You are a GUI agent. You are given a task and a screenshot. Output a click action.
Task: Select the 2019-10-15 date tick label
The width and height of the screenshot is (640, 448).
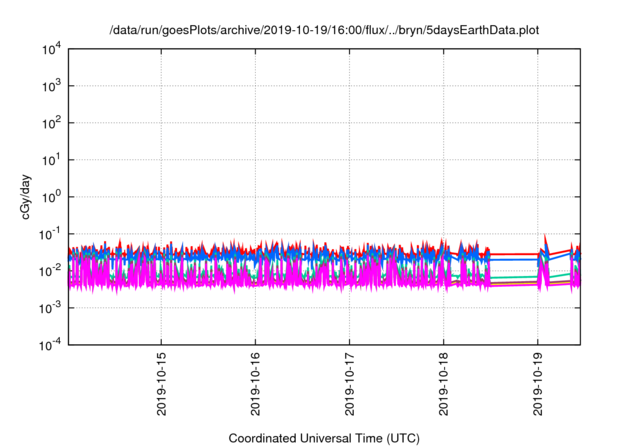(161, 384)
